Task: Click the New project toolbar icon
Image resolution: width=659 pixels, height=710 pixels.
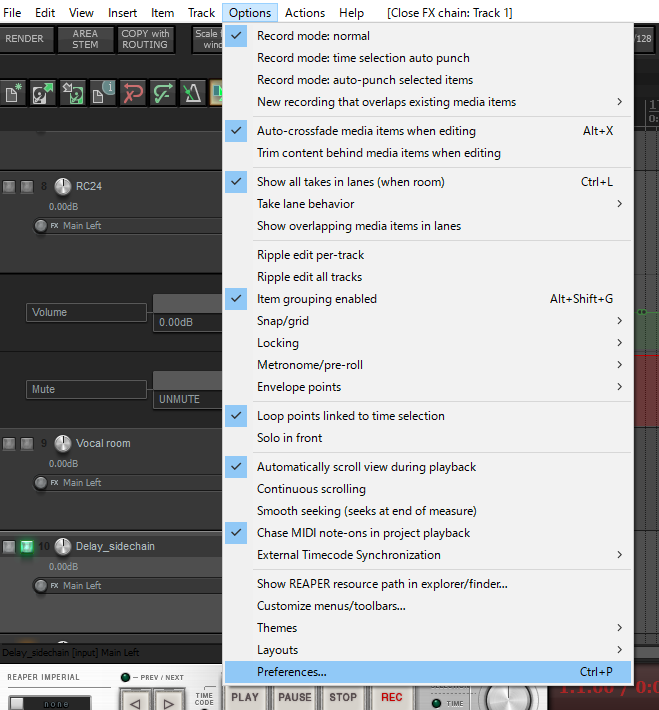Action: 14,93
